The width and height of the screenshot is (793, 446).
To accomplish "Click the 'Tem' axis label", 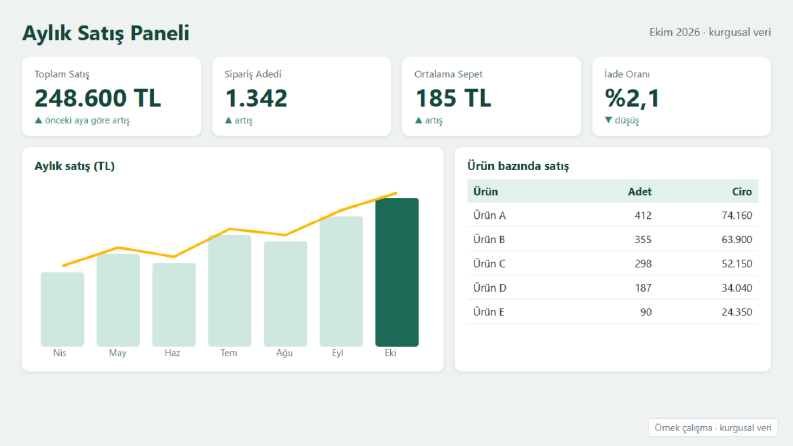I will point(229,353).
